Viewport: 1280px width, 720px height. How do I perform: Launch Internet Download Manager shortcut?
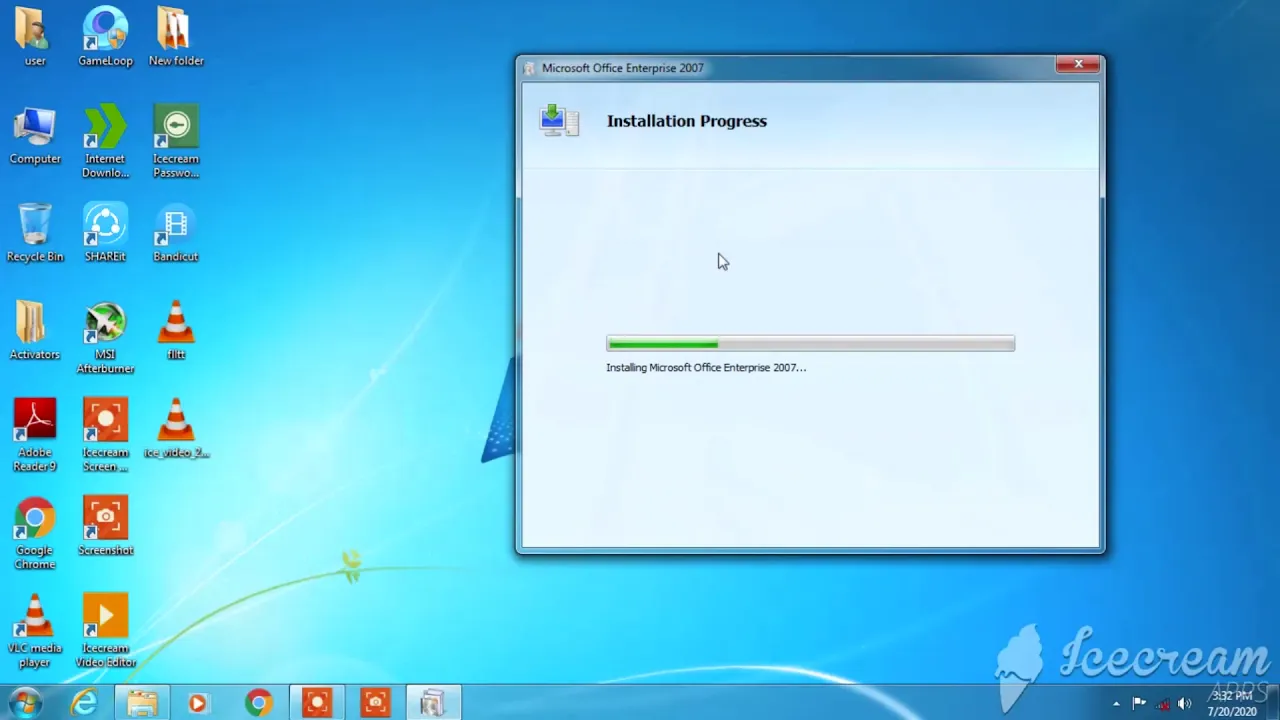pos(105,141)
